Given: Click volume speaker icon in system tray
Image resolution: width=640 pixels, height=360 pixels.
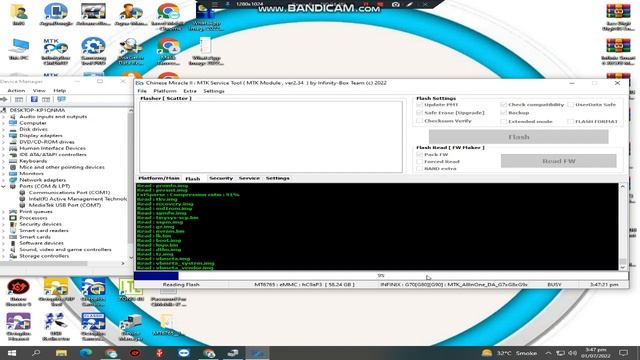Looking at the screenshot, I should (572, 353).
